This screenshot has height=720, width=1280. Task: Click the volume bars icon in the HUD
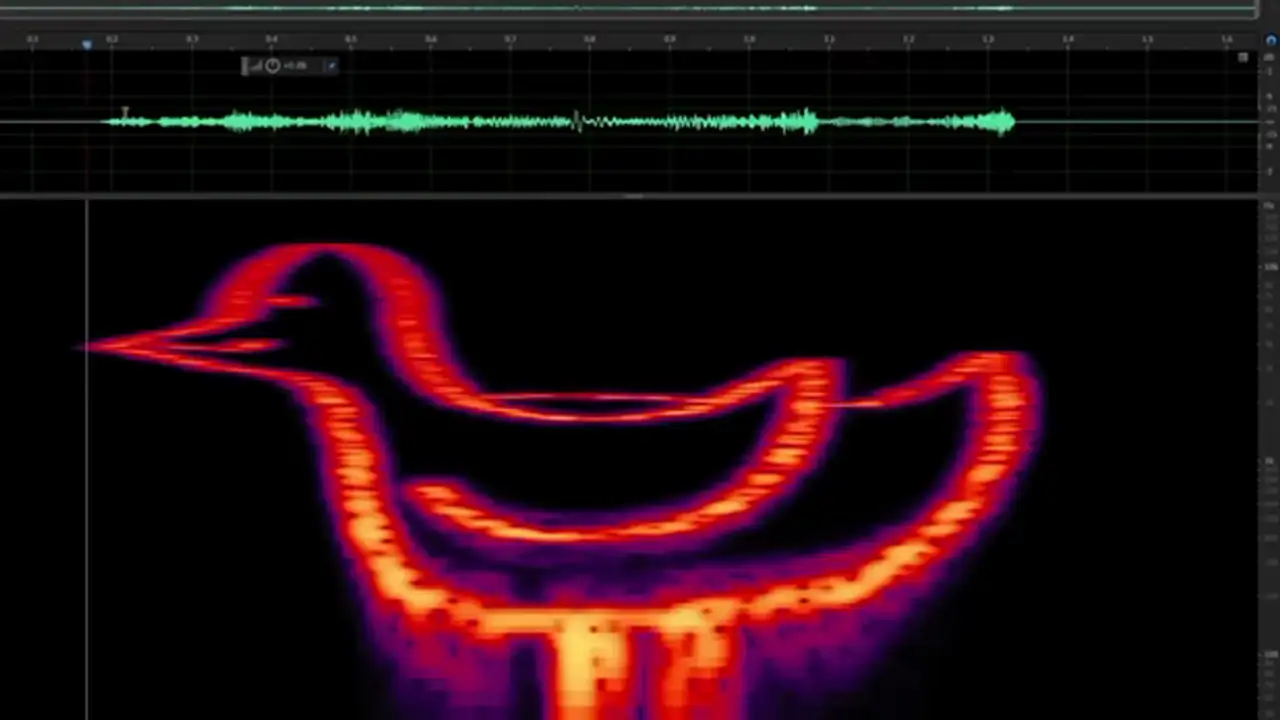256,66
